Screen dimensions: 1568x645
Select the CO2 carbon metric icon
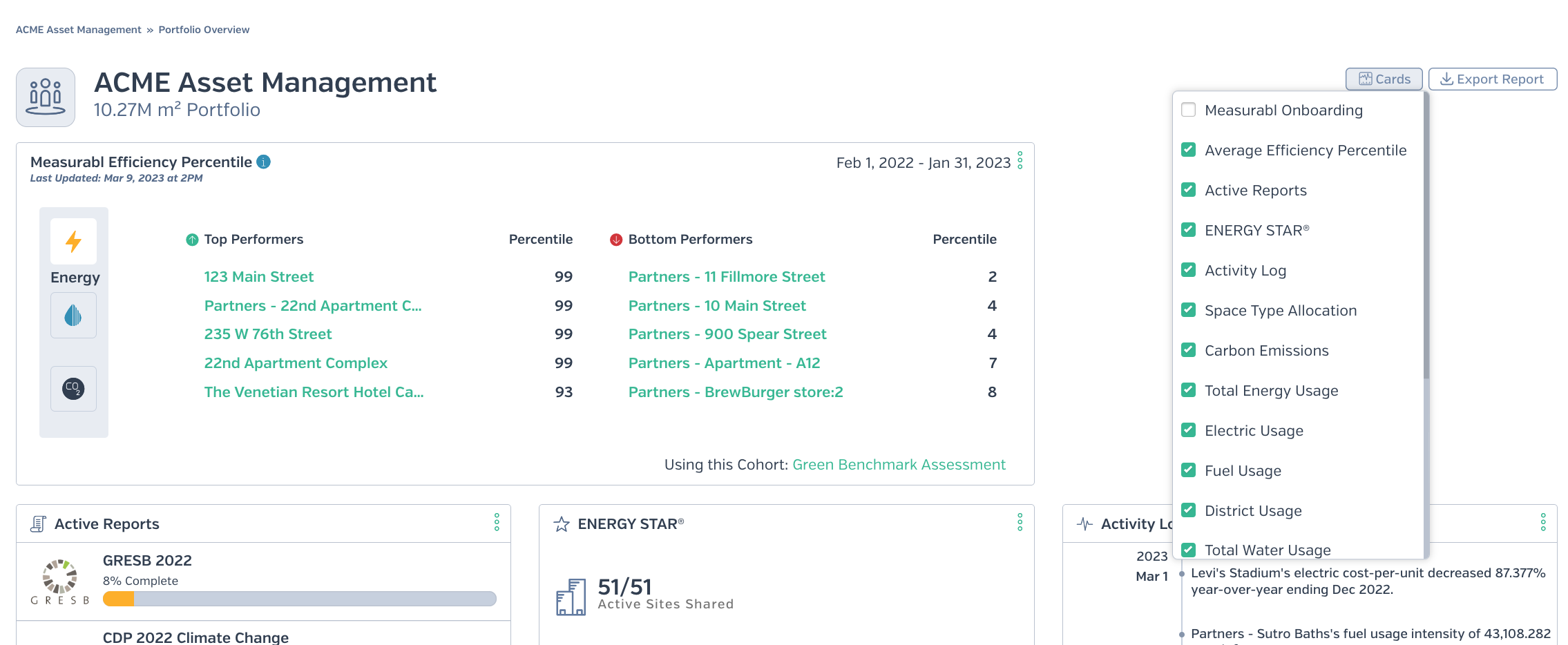(73, 389)
